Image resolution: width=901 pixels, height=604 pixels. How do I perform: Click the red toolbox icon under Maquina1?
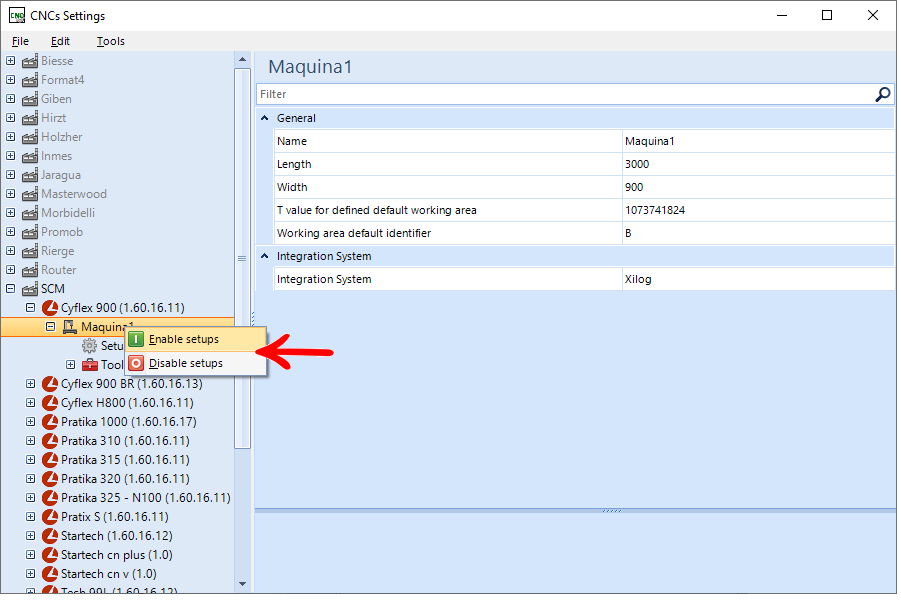coord(90,364)
